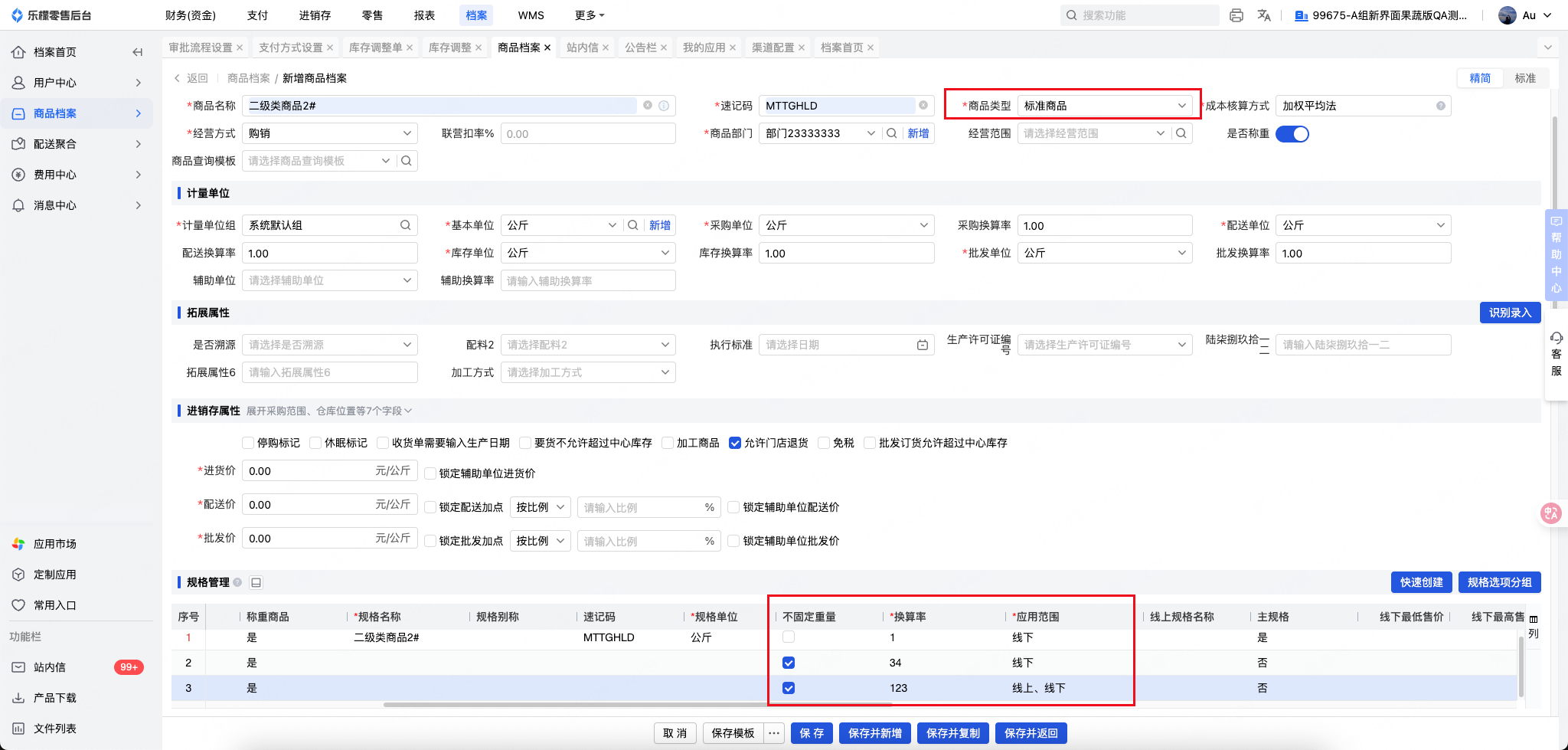Open the 采购单位 dropdown

[846, 225]
